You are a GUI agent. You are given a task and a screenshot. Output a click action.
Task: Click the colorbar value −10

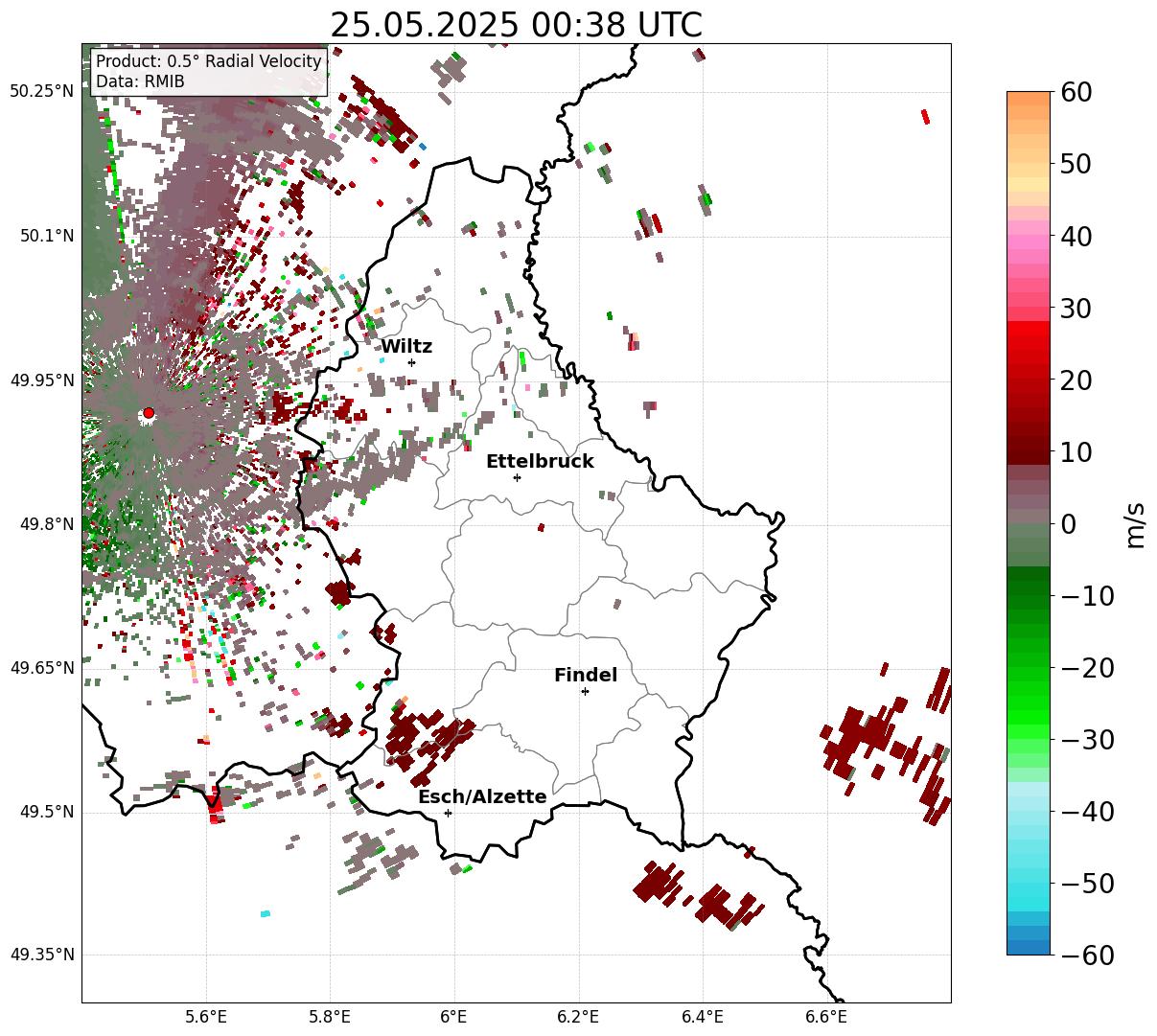click(1087, 595)
